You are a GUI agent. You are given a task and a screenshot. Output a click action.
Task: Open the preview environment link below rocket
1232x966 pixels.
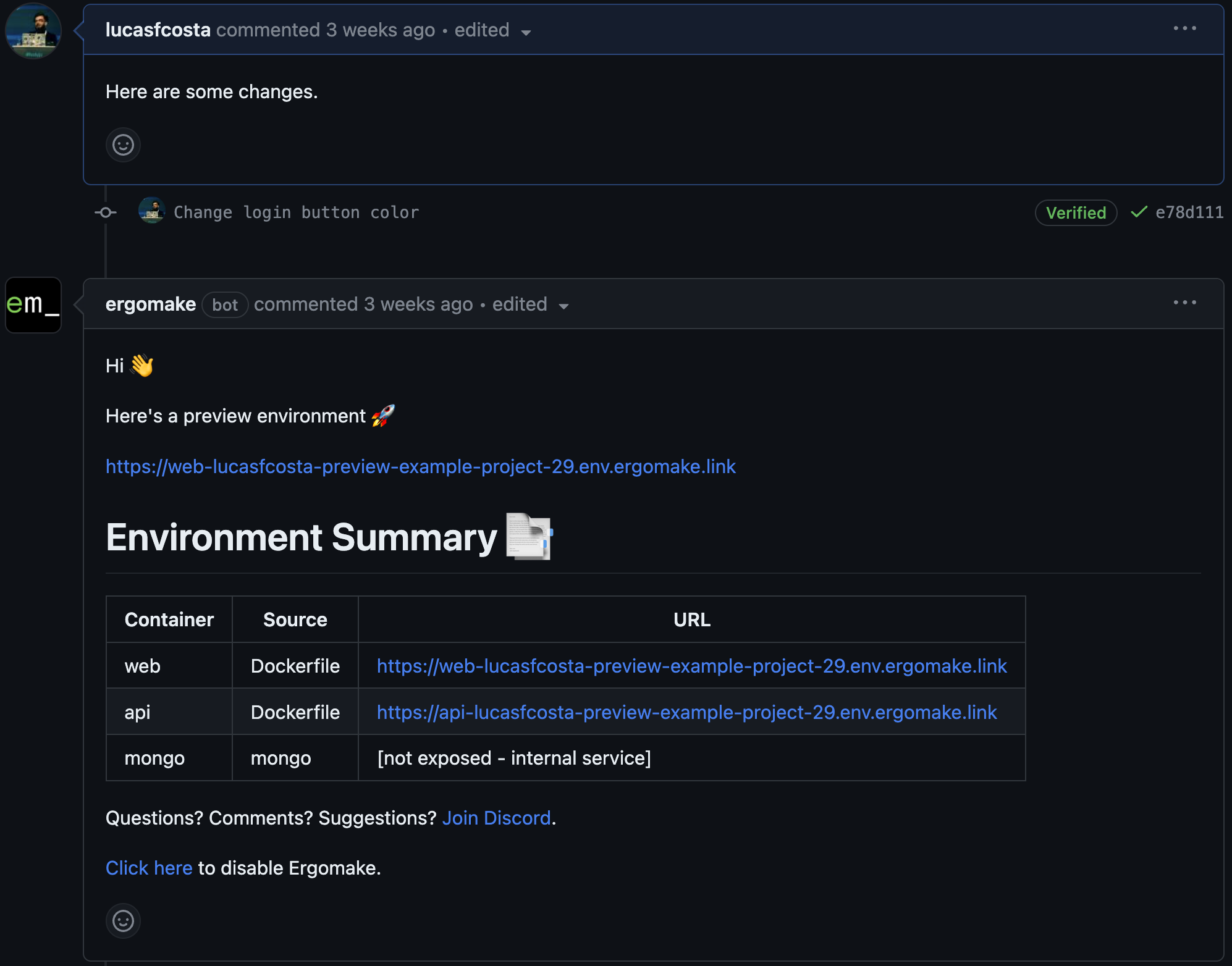tap(420, 466)
